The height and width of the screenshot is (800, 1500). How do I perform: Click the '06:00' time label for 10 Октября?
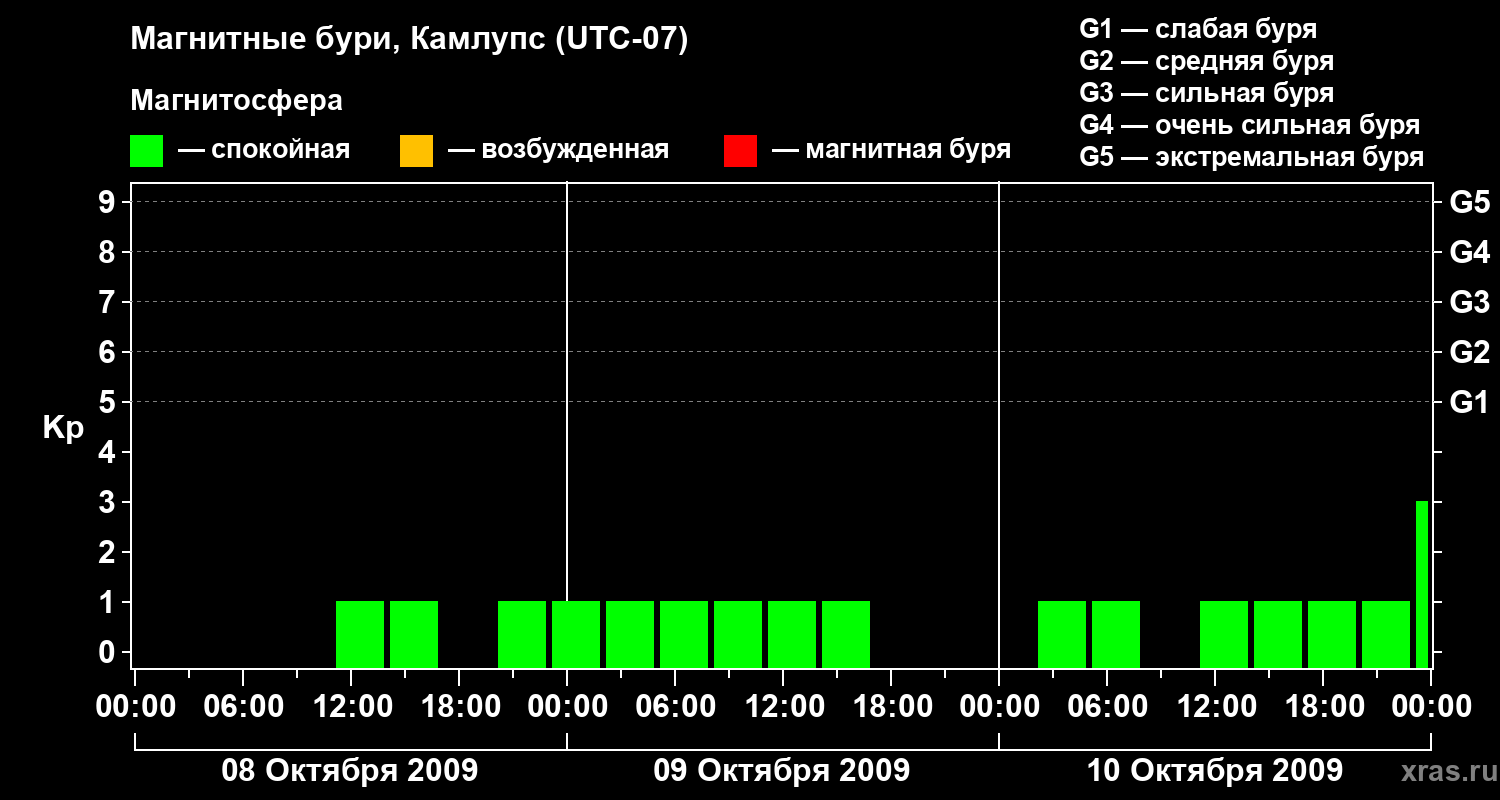(1107, 707)
